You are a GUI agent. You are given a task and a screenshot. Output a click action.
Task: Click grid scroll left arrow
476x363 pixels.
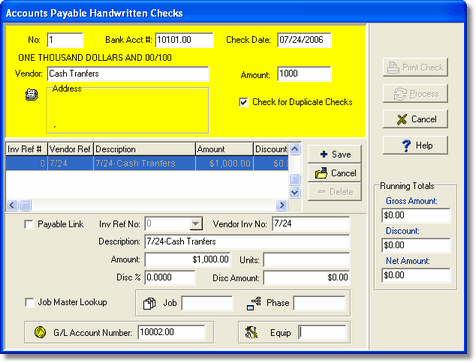click(12, 205)
